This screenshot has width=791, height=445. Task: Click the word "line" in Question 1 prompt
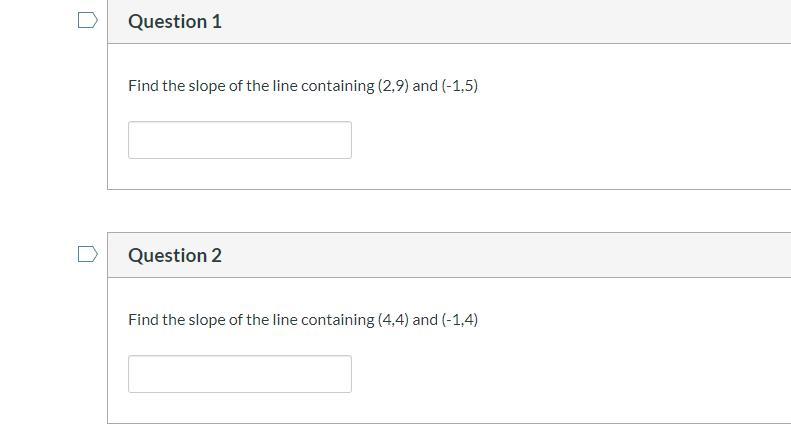(x=285, y=86)
